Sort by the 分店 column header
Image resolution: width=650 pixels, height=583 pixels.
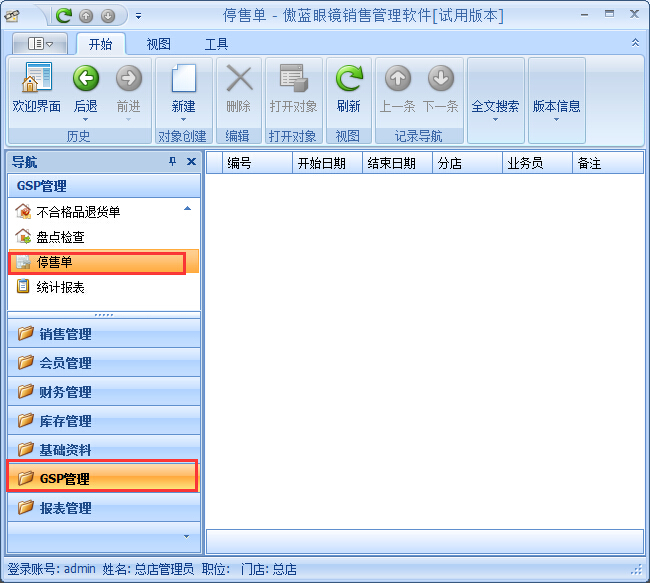tap(468, 163)
